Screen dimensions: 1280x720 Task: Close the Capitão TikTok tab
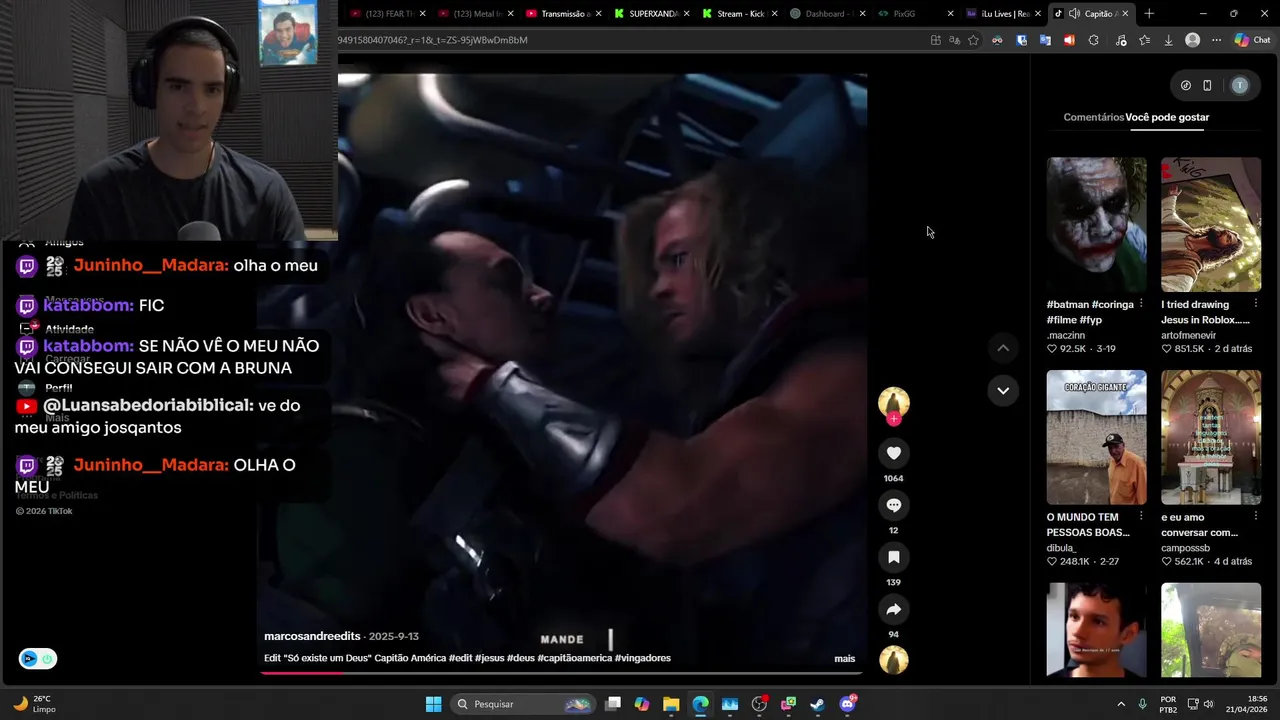[1125, 13]
